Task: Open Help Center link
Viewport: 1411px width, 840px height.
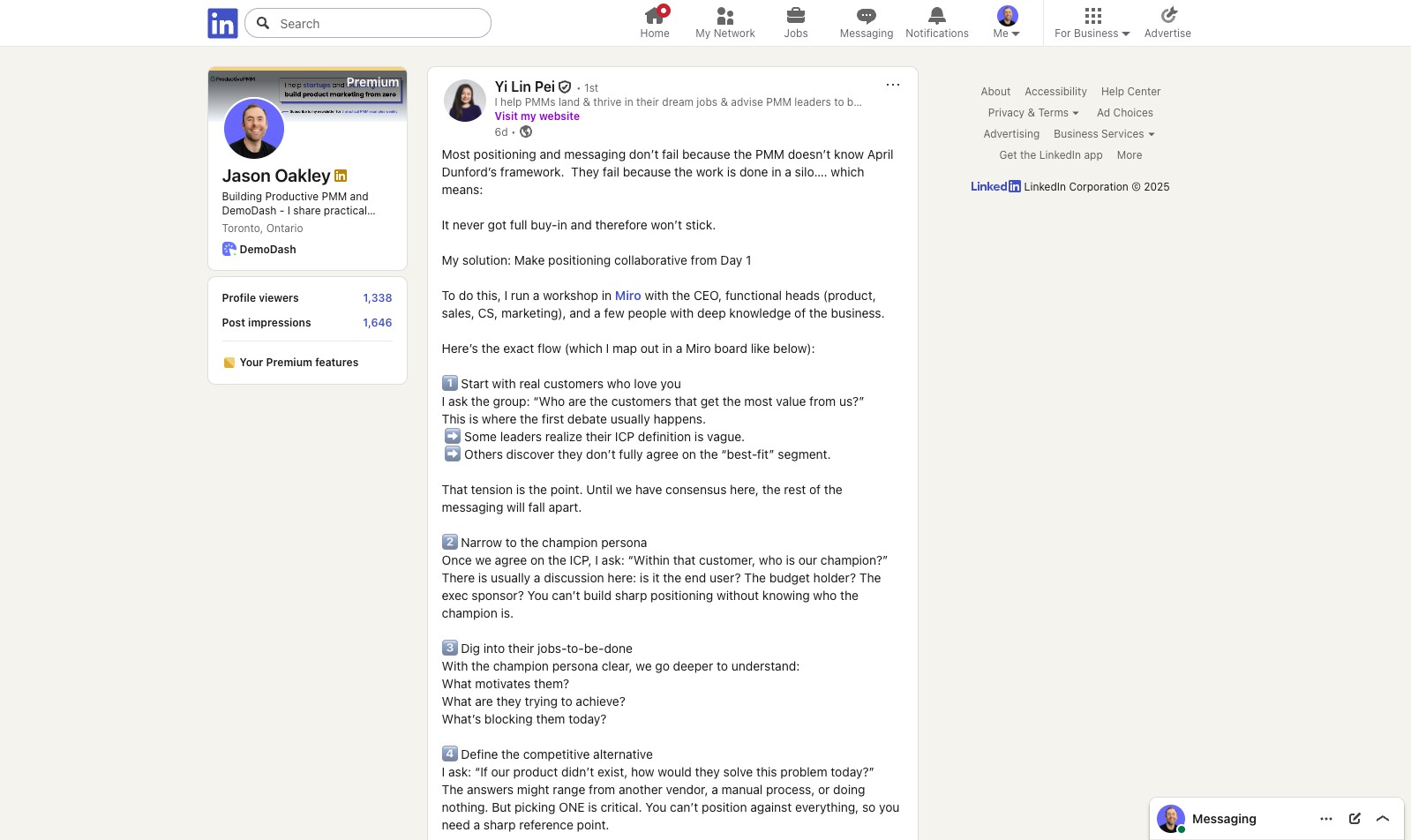Action: 1130,92
